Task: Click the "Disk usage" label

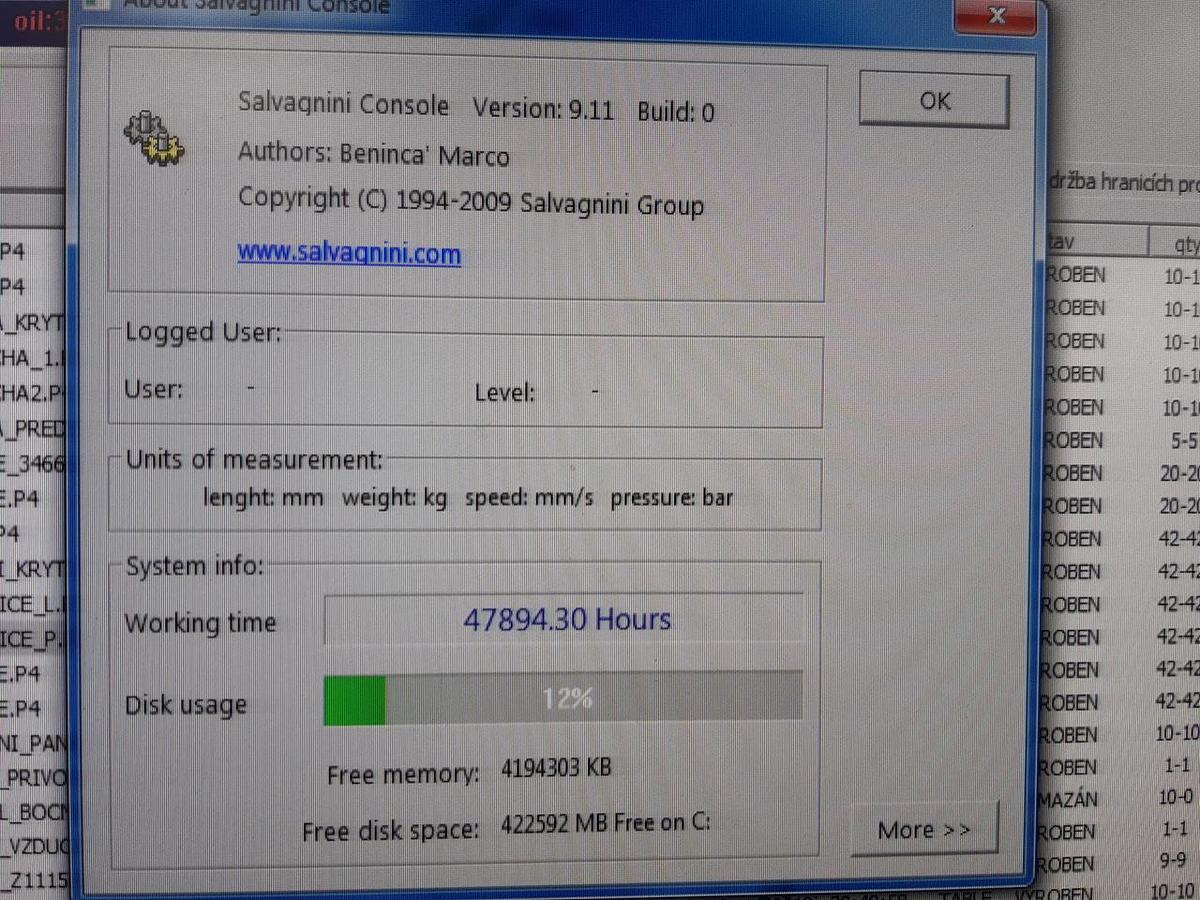Action: [x=185, y=705]
